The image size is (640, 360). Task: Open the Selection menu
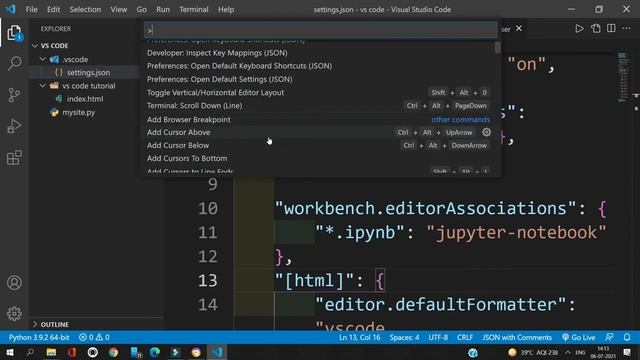tap(85, 9)
